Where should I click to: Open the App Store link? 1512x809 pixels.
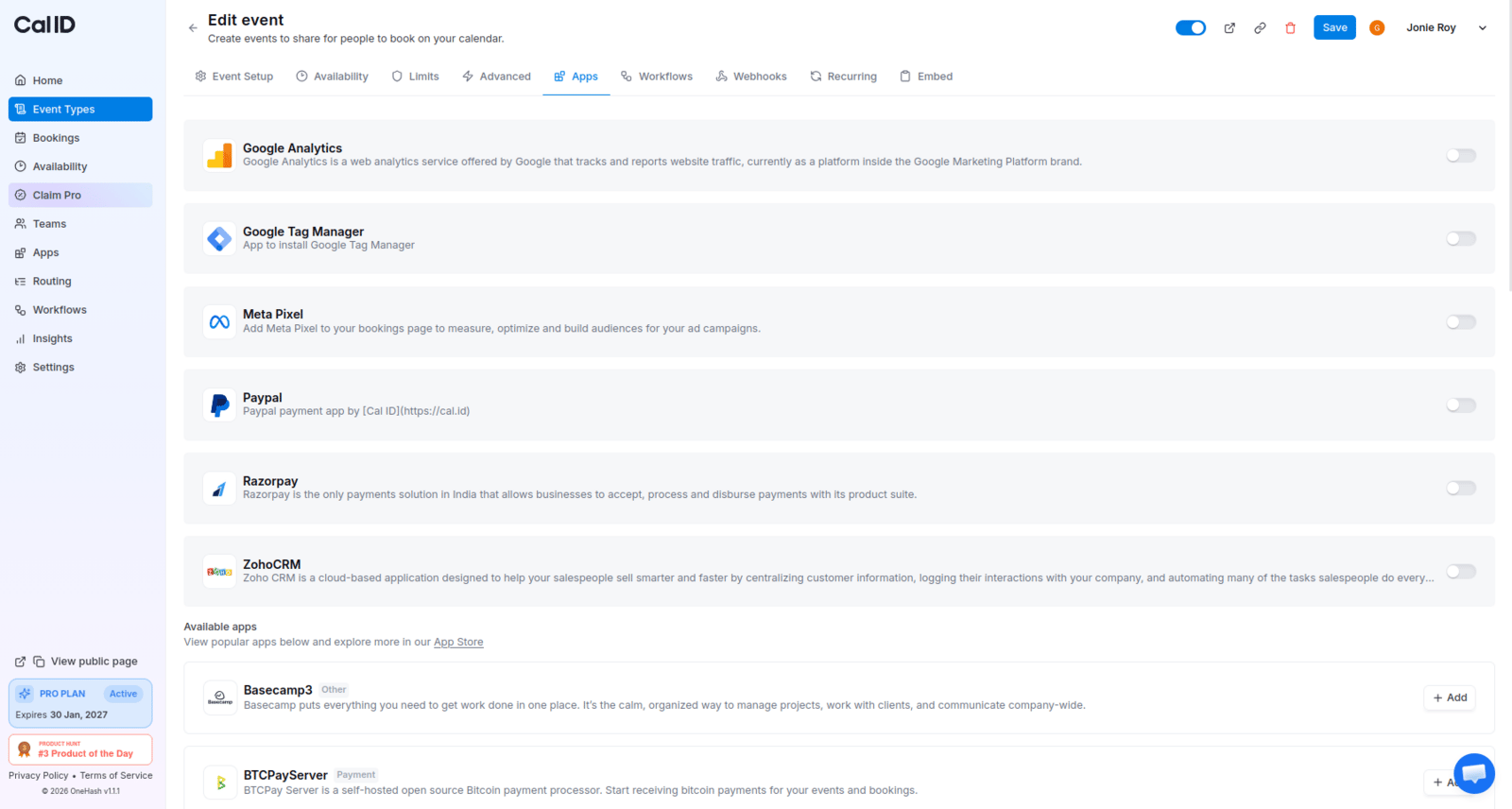tap(458, 642)
